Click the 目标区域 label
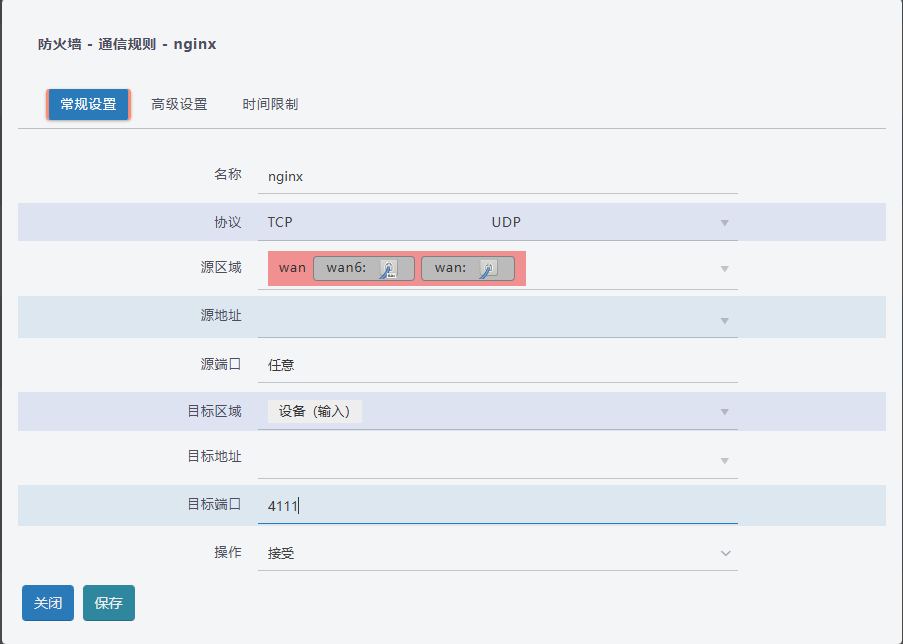Screen dimensions: 903x644 click(x=214, y=411)
